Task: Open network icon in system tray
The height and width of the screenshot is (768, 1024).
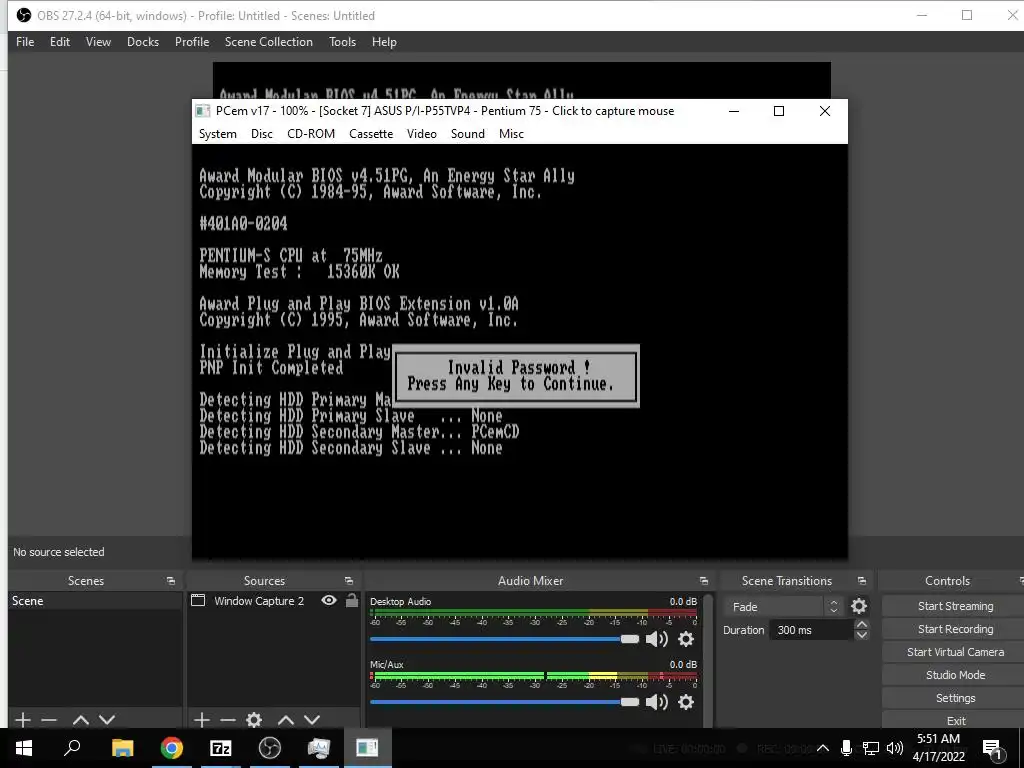Action: click(x=870, y=748)
